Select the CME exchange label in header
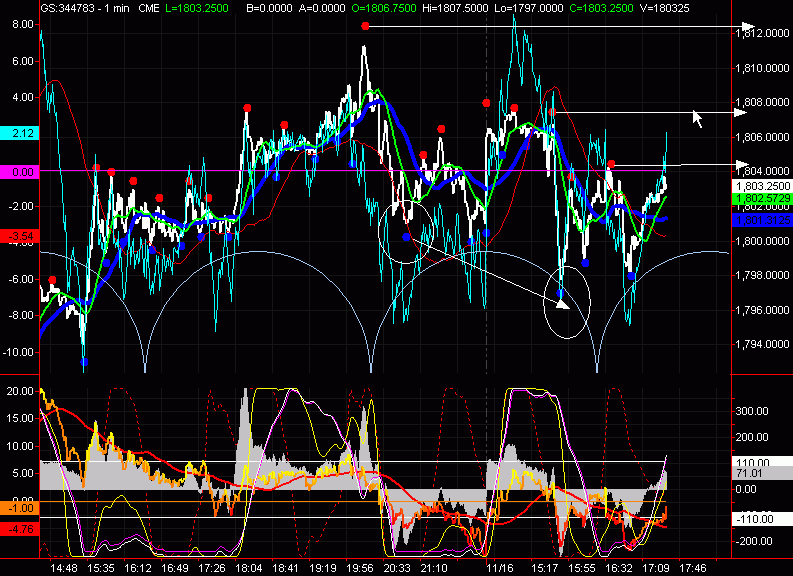 (x=148, y=8)
